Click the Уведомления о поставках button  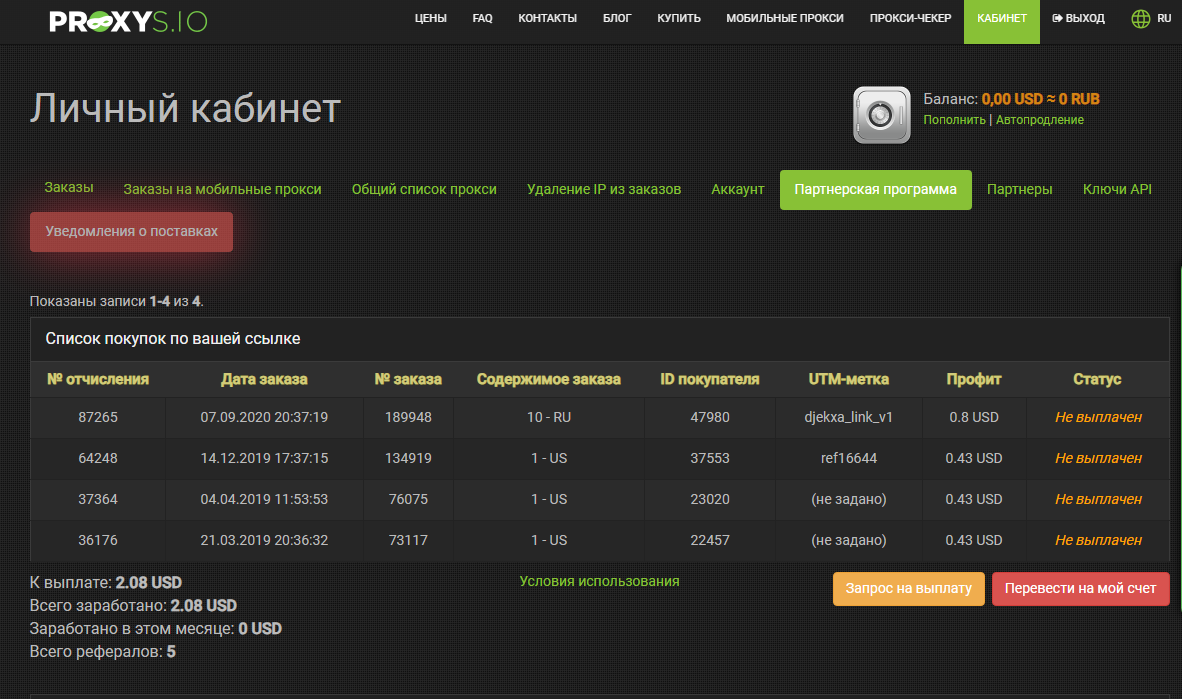[131, 231]
